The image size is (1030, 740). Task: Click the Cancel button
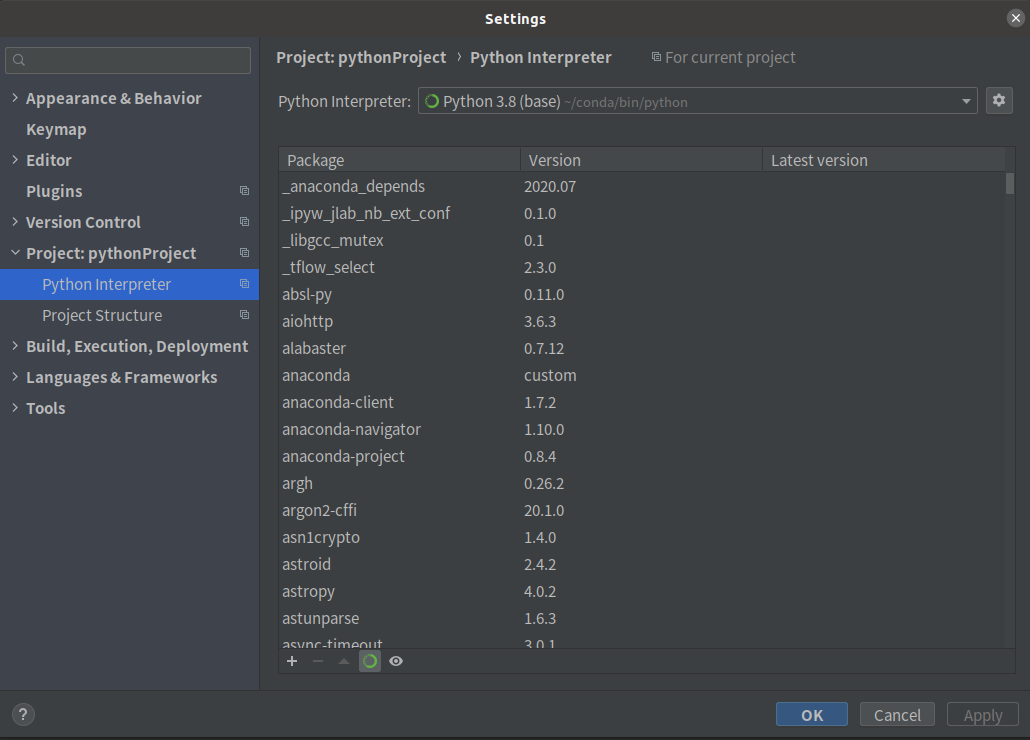897,714
